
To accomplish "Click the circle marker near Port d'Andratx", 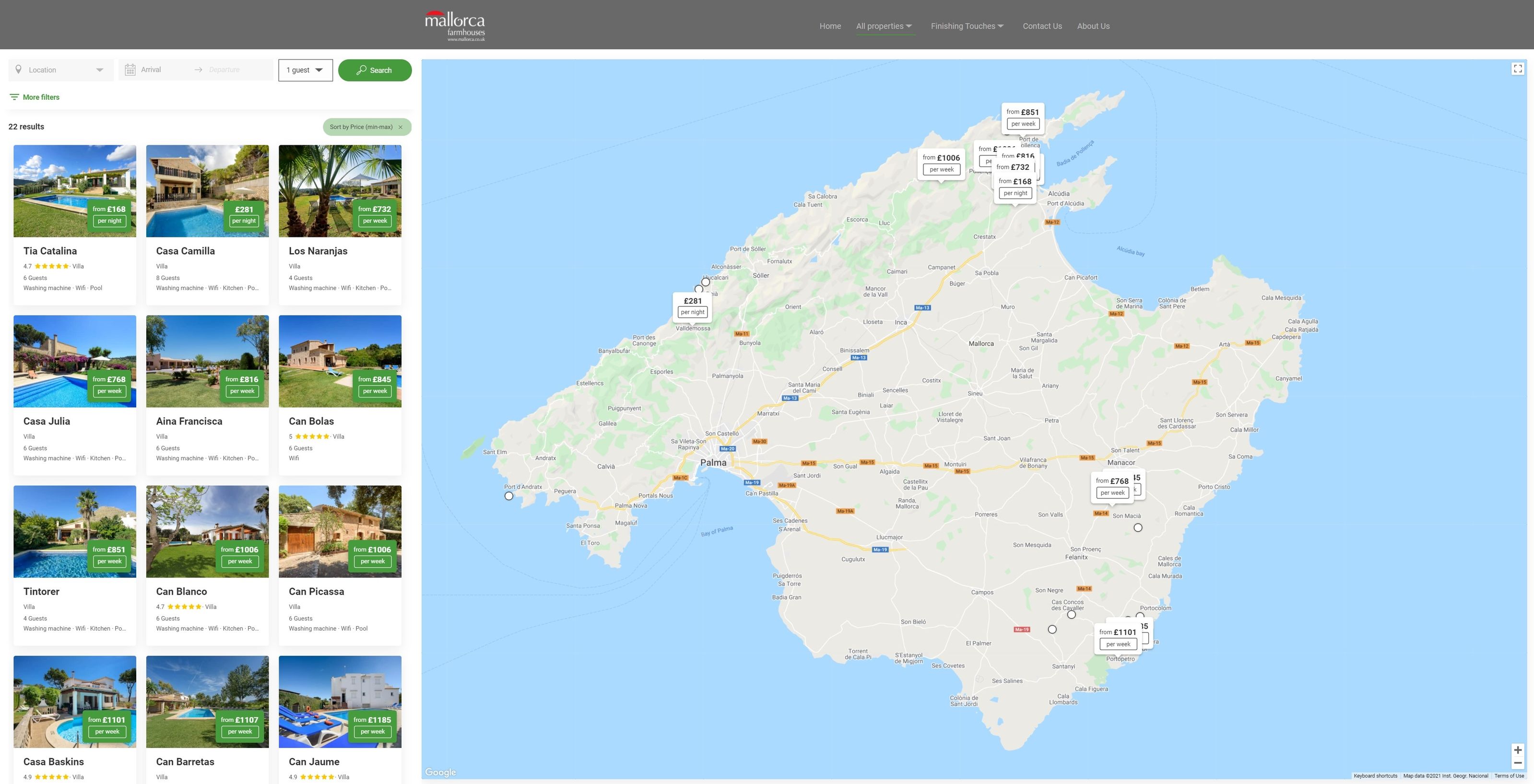I will tap(508, 496).
